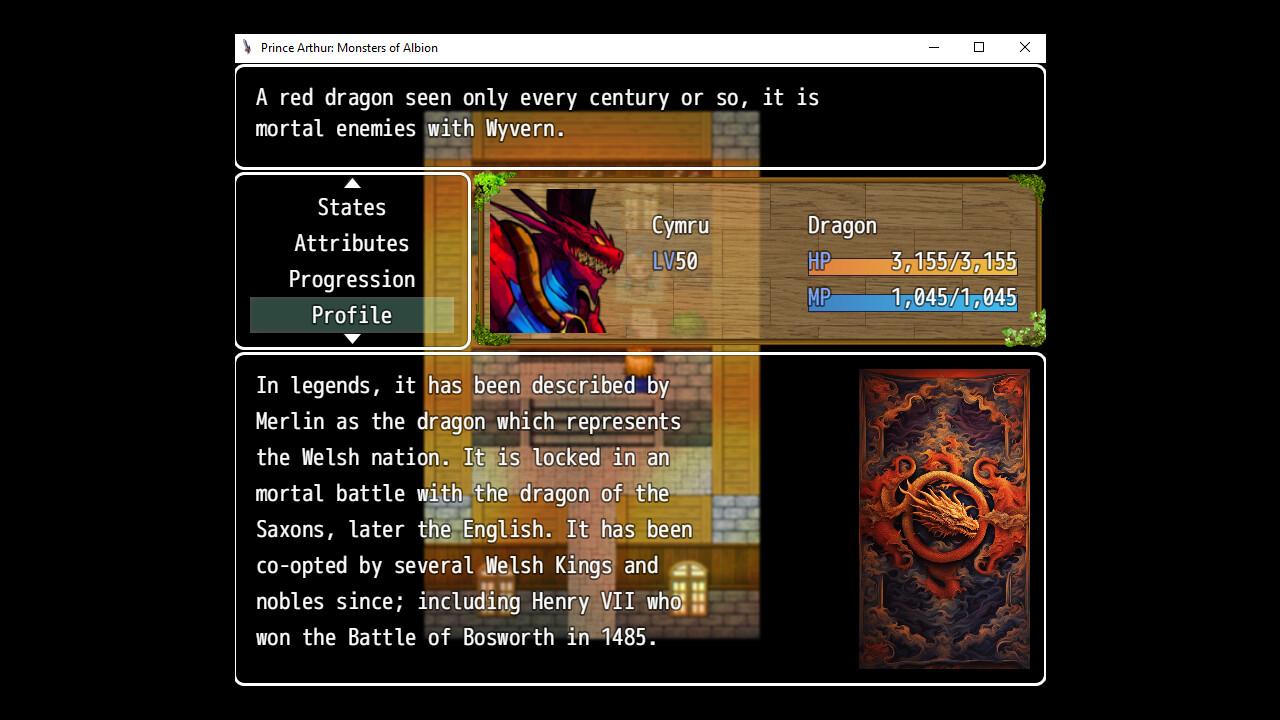The width and height of the screenshot is (1280, 720).
Task: Expand the menu list via its scroll arrow
Action: click(352, 338)
